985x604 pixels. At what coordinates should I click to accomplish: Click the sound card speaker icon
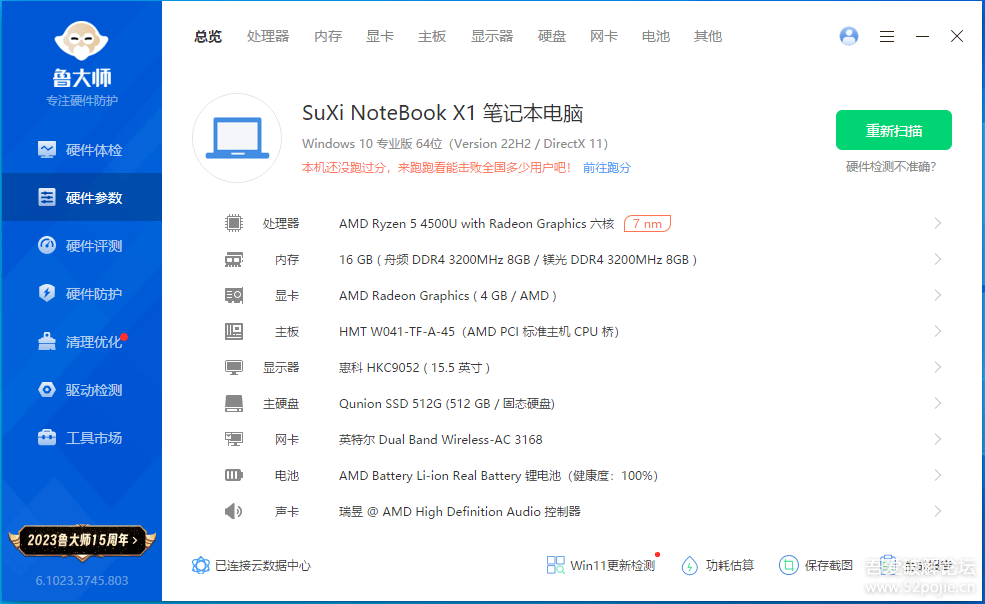234,511
